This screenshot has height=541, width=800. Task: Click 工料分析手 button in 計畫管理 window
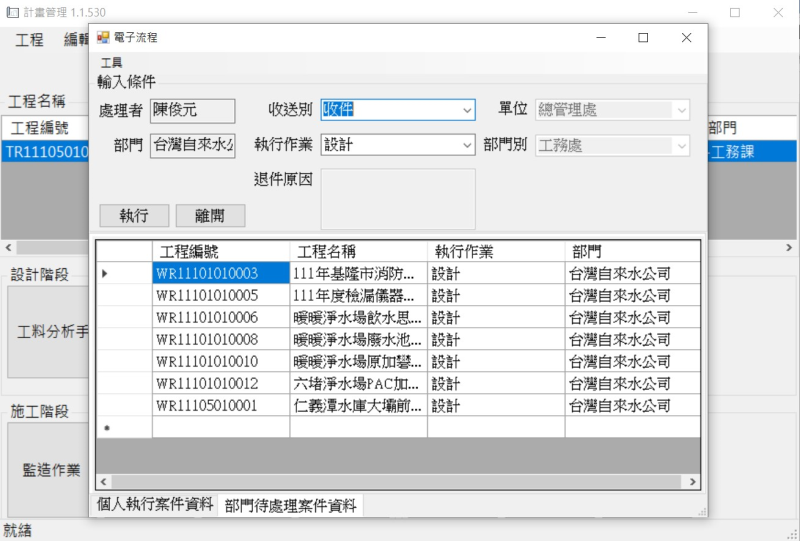(49, 332)
